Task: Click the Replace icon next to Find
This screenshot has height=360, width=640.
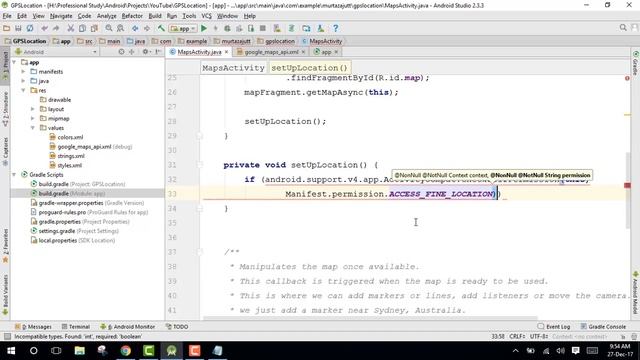Action: click(120, 29)
